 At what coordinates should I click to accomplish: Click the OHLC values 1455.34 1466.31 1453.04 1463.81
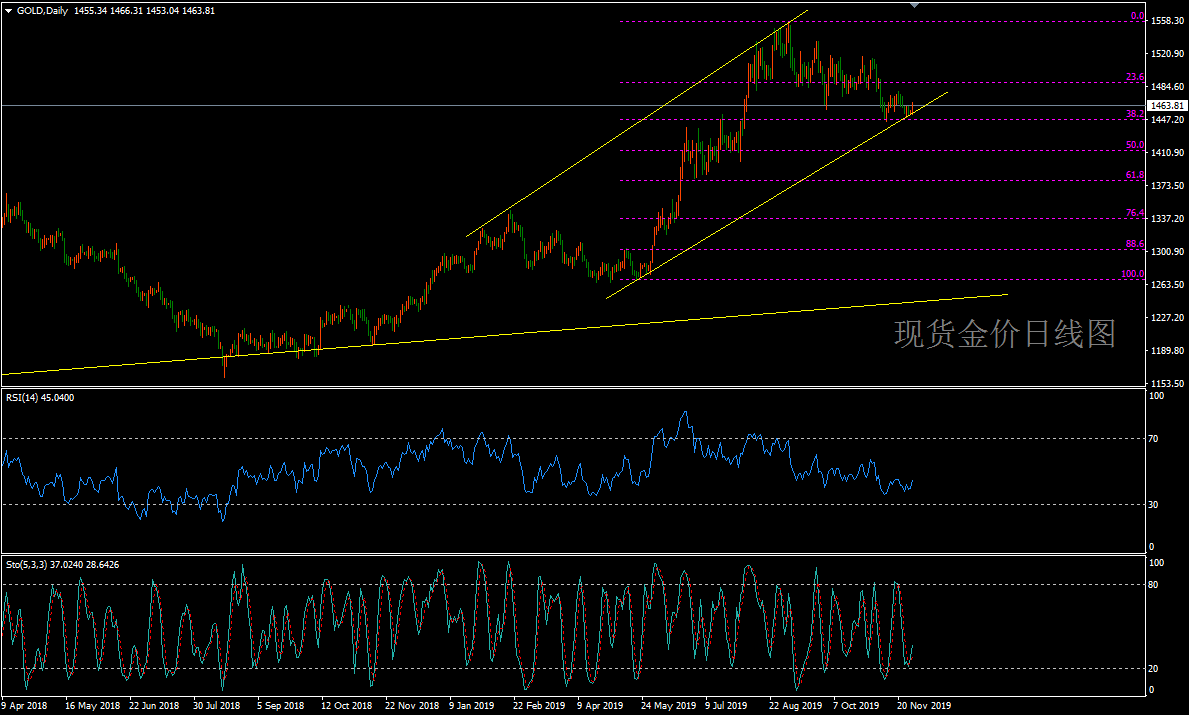[x=145, y=11]
